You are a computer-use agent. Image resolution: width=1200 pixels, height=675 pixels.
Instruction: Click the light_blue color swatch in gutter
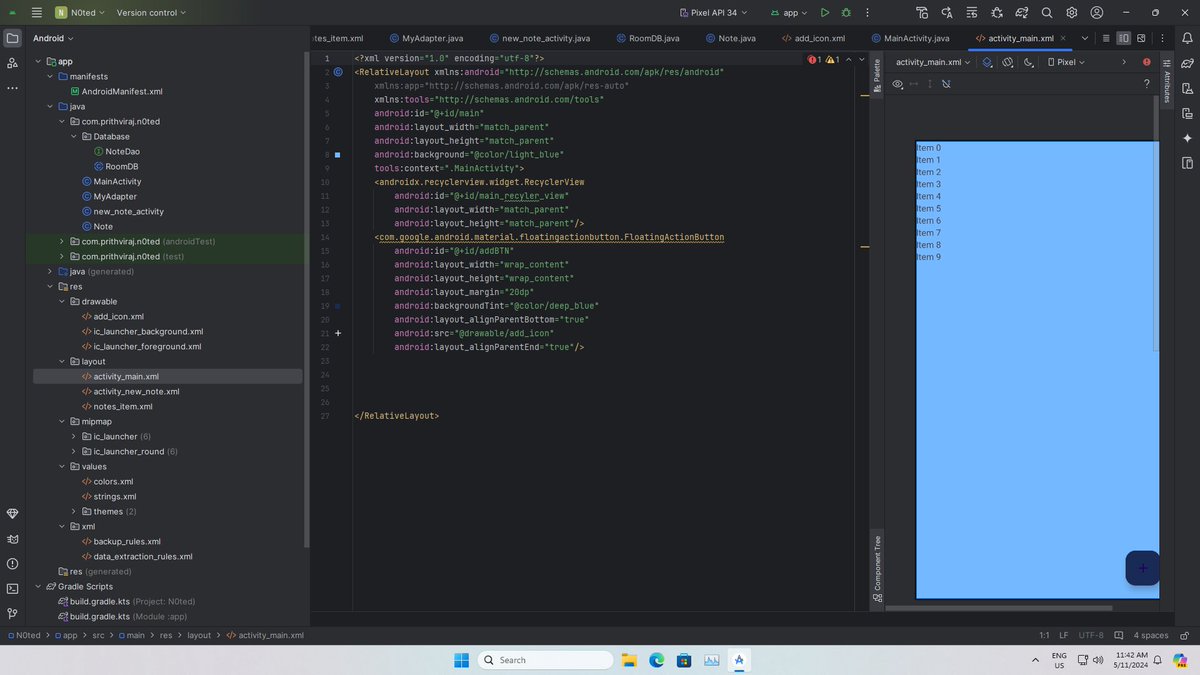[x=338, y=155]
